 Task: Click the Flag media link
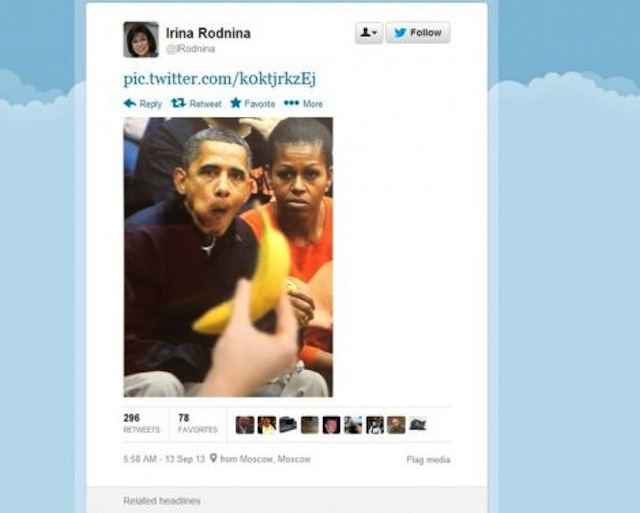coord(428,460)
